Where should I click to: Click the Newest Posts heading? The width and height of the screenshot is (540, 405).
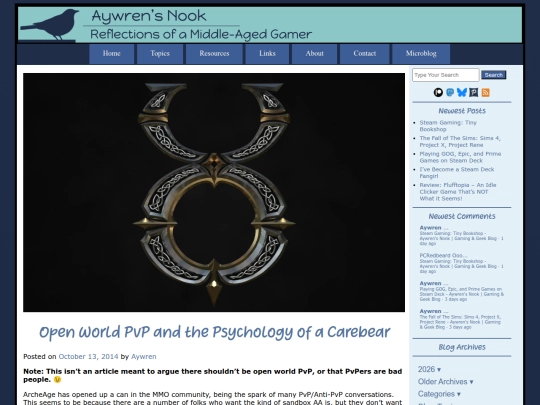click(462, 111)
